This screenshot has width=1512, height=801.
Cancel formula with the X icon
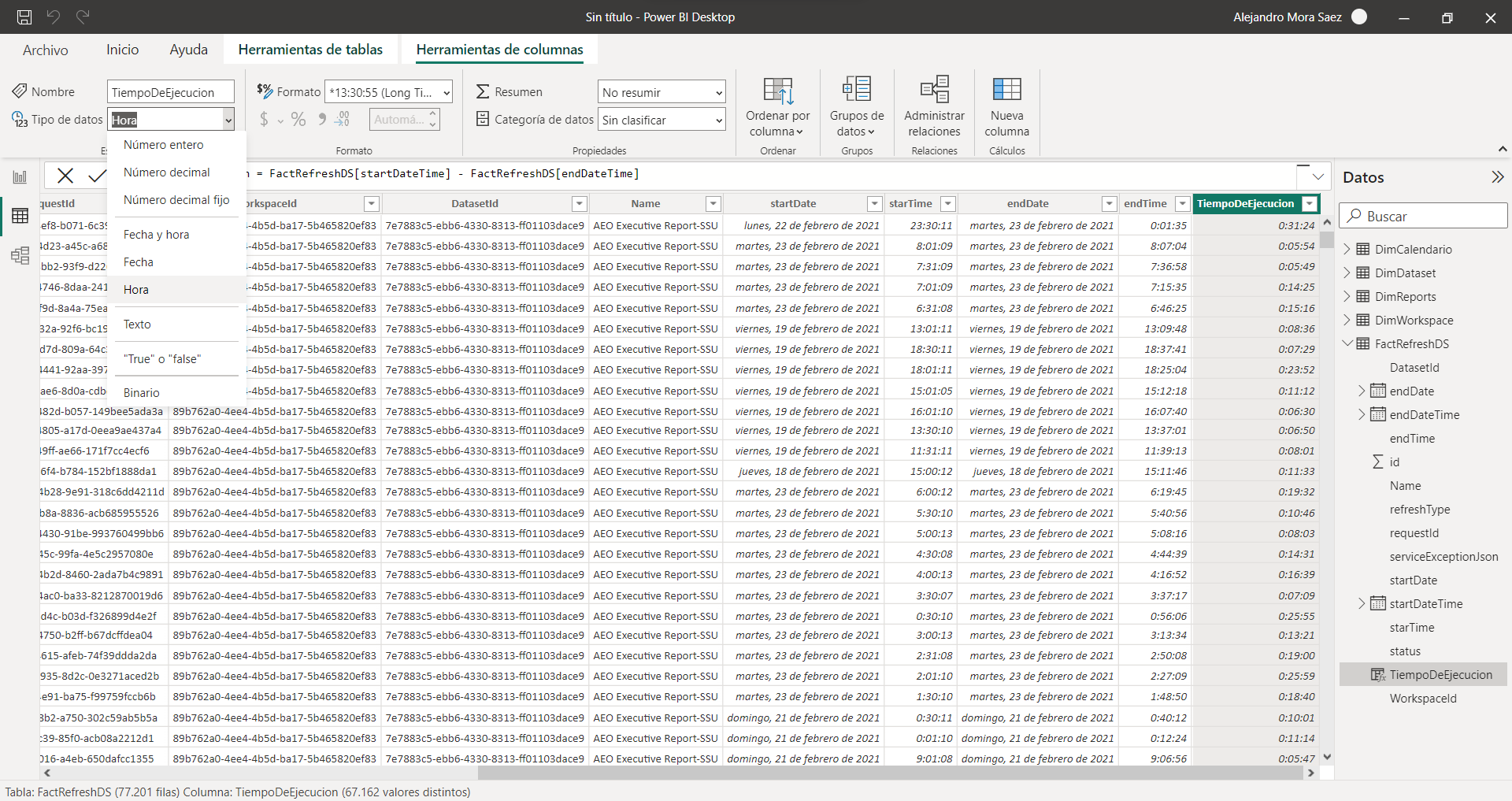65,176
